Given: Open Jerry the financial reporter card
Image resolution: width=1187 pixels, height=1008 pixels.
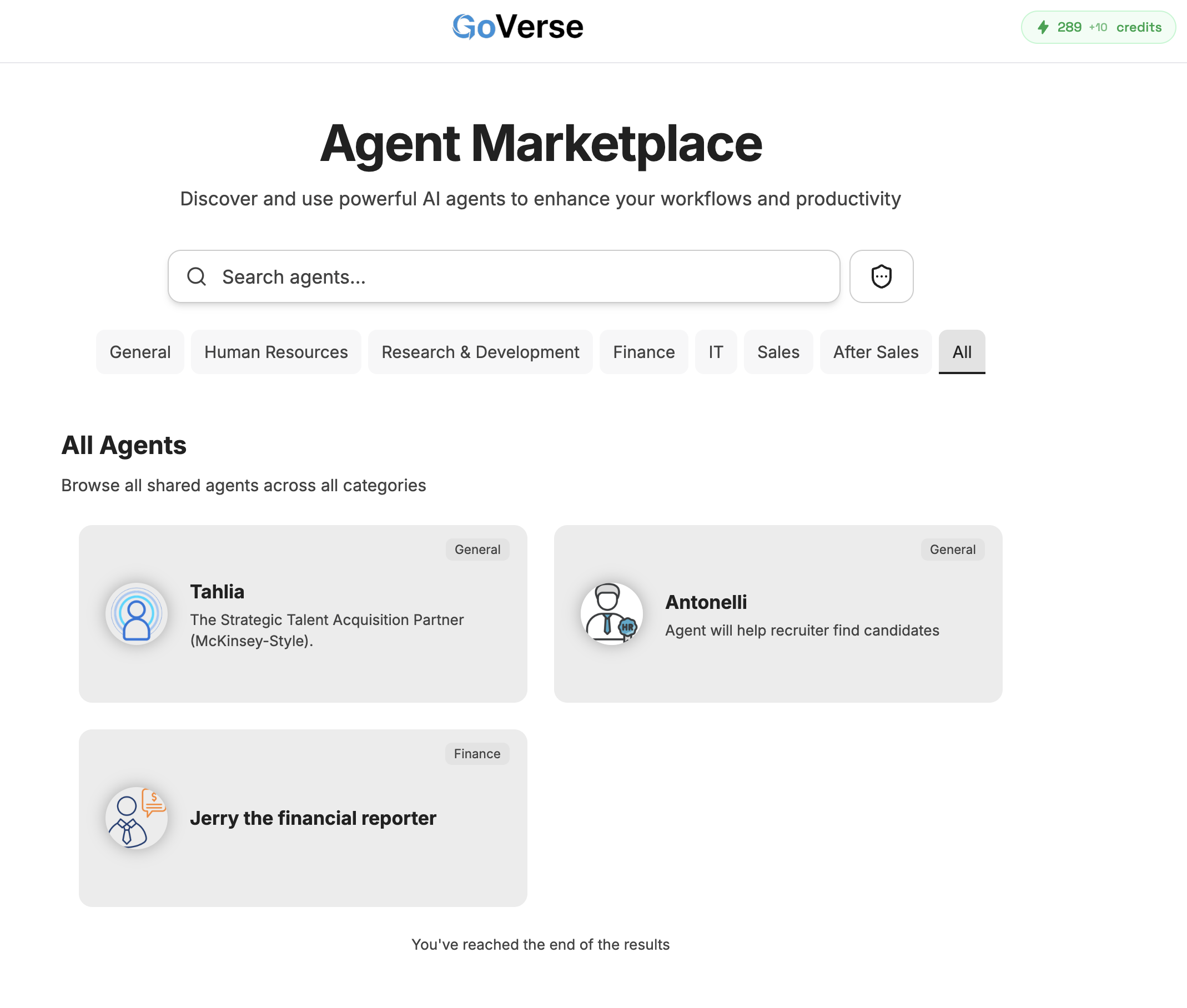Looking at the screenshot, I should [303, 818].
